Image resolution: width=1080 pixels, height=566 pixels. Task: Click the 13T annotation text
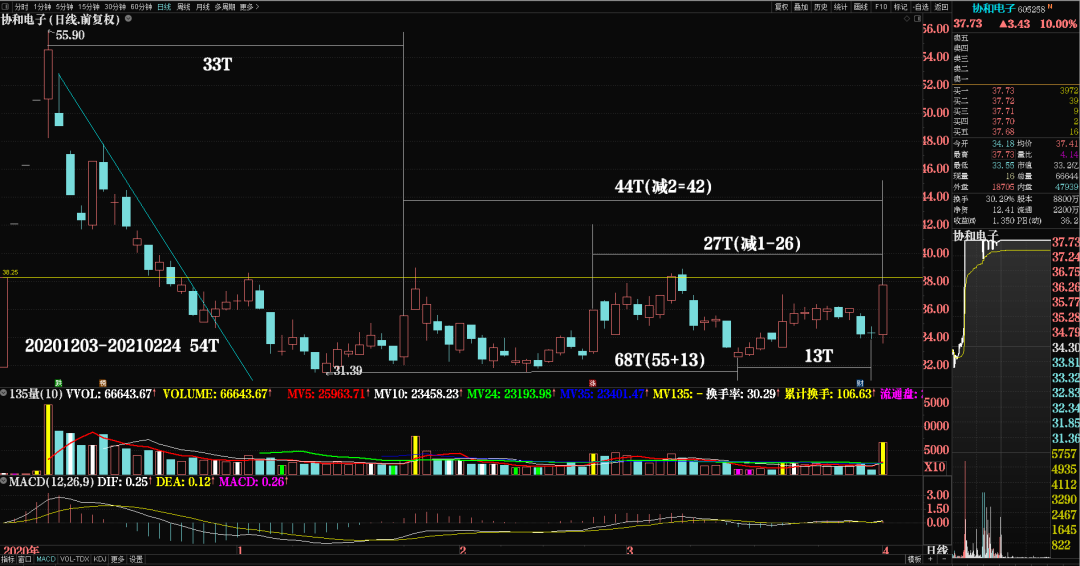(x=819, y=356)
